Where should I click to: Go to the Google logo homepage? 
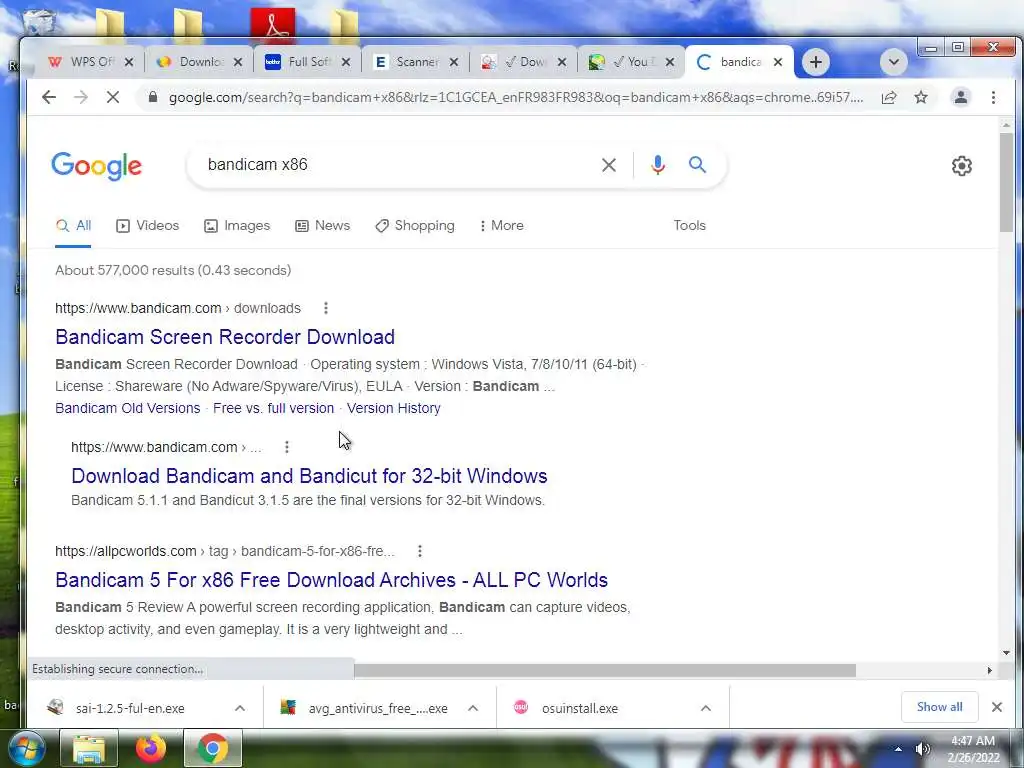[x=97, y=166]
